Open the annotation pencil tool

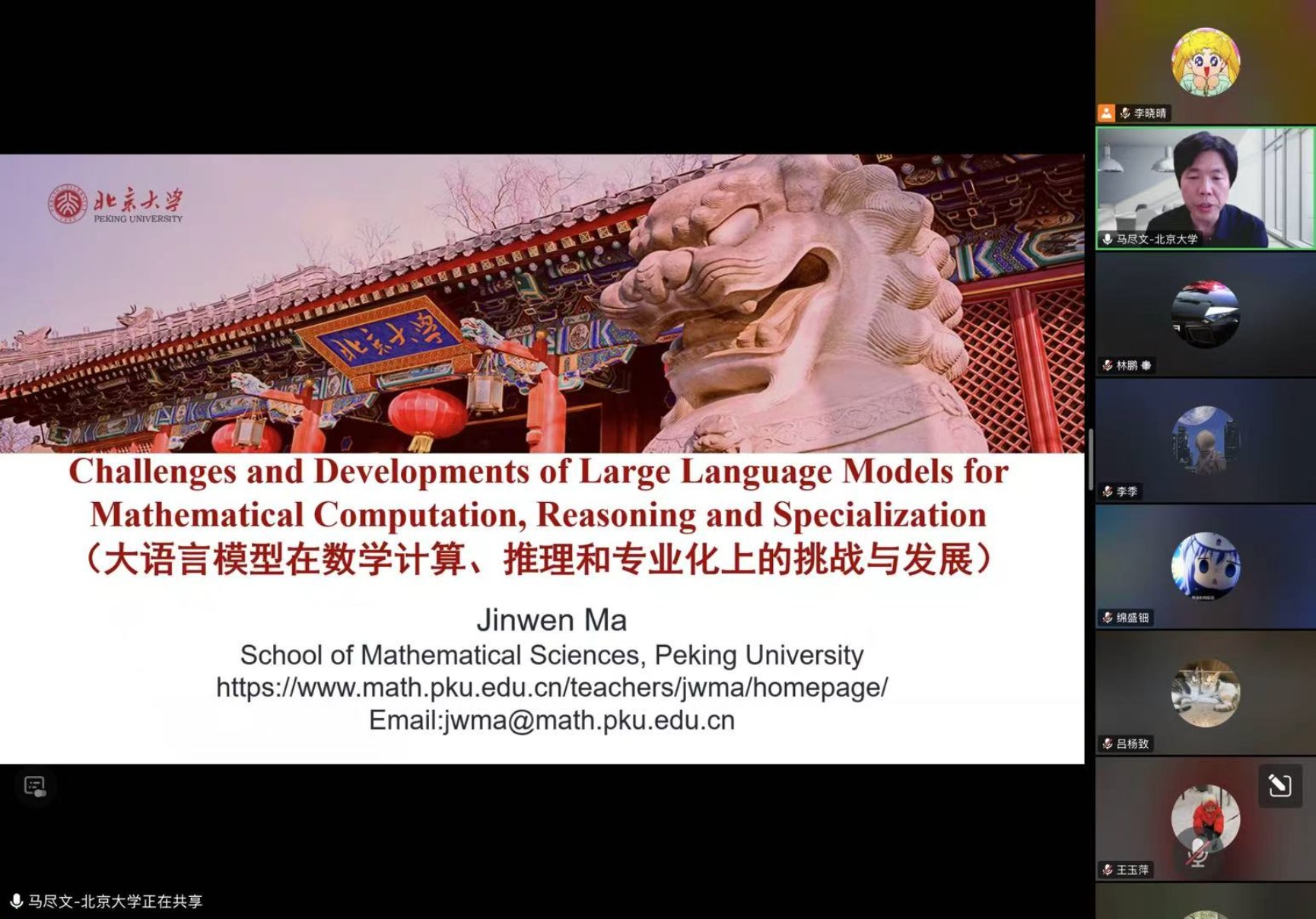click(1280, 785)
